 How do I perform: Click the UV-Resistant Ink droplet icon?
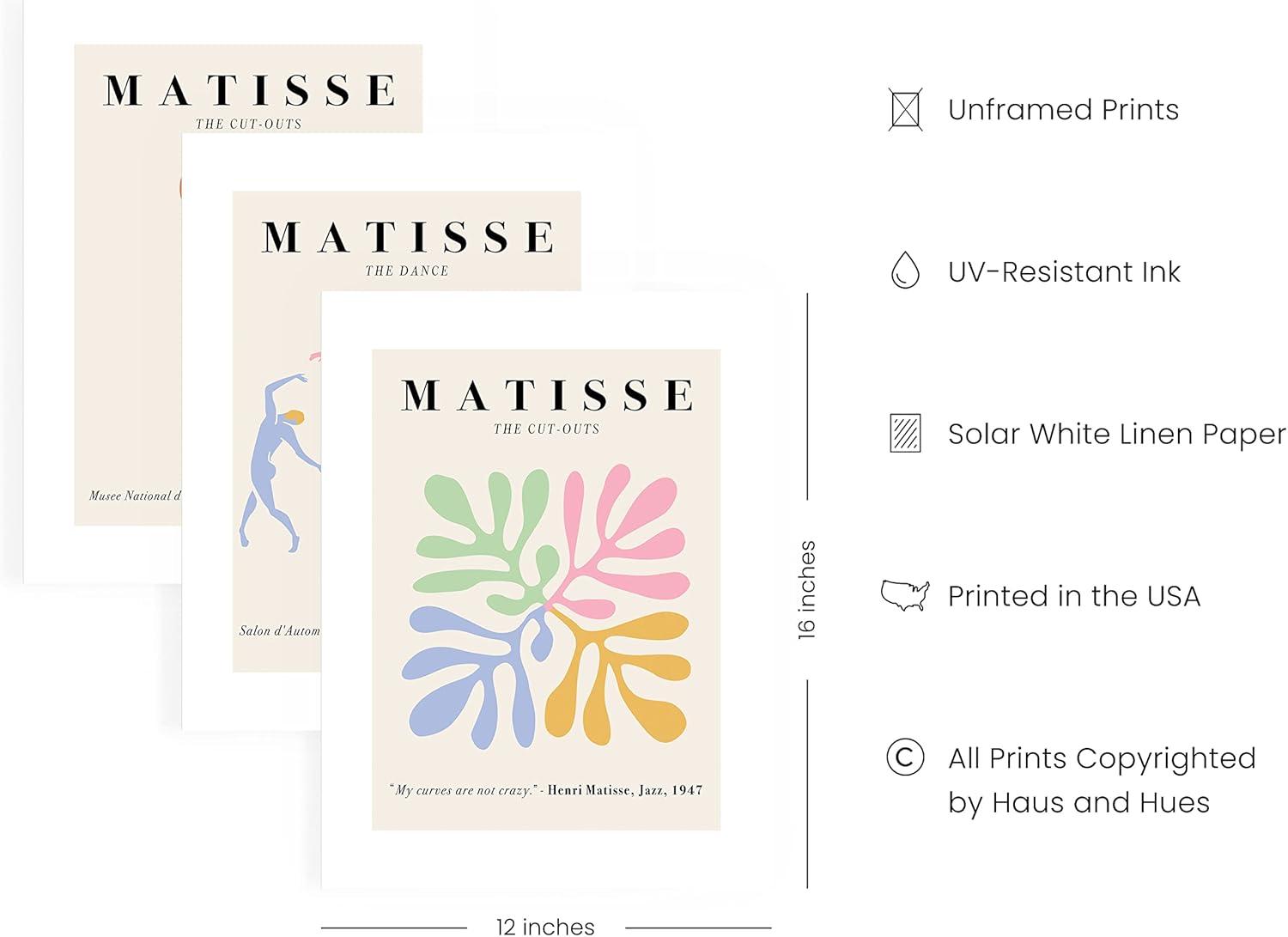pyautogui.click(x=905, y=271)
